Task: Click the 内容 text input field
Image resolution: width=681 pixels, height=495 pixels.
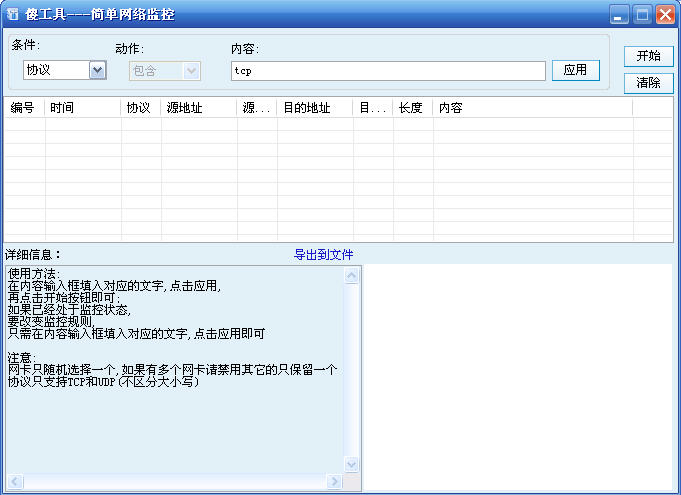Action: pos(388,71)
